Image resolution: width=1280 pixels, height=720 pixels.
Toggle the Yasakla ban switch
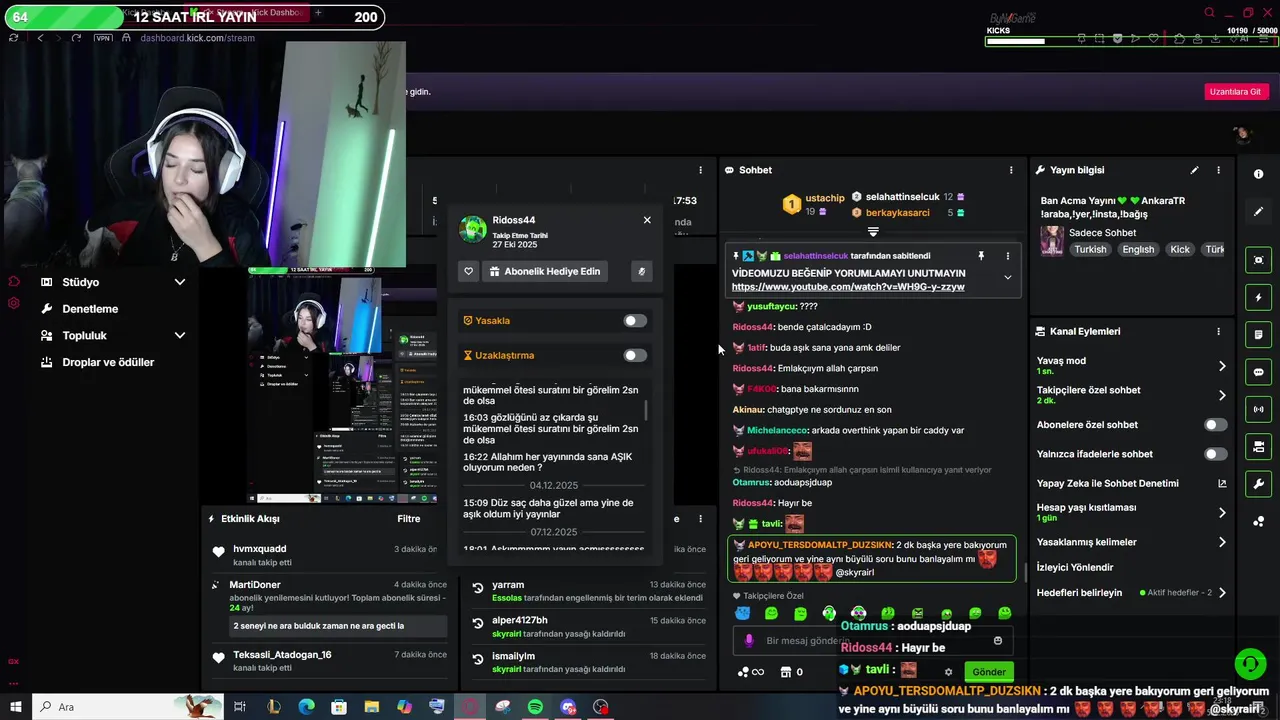tap(635, 321)
